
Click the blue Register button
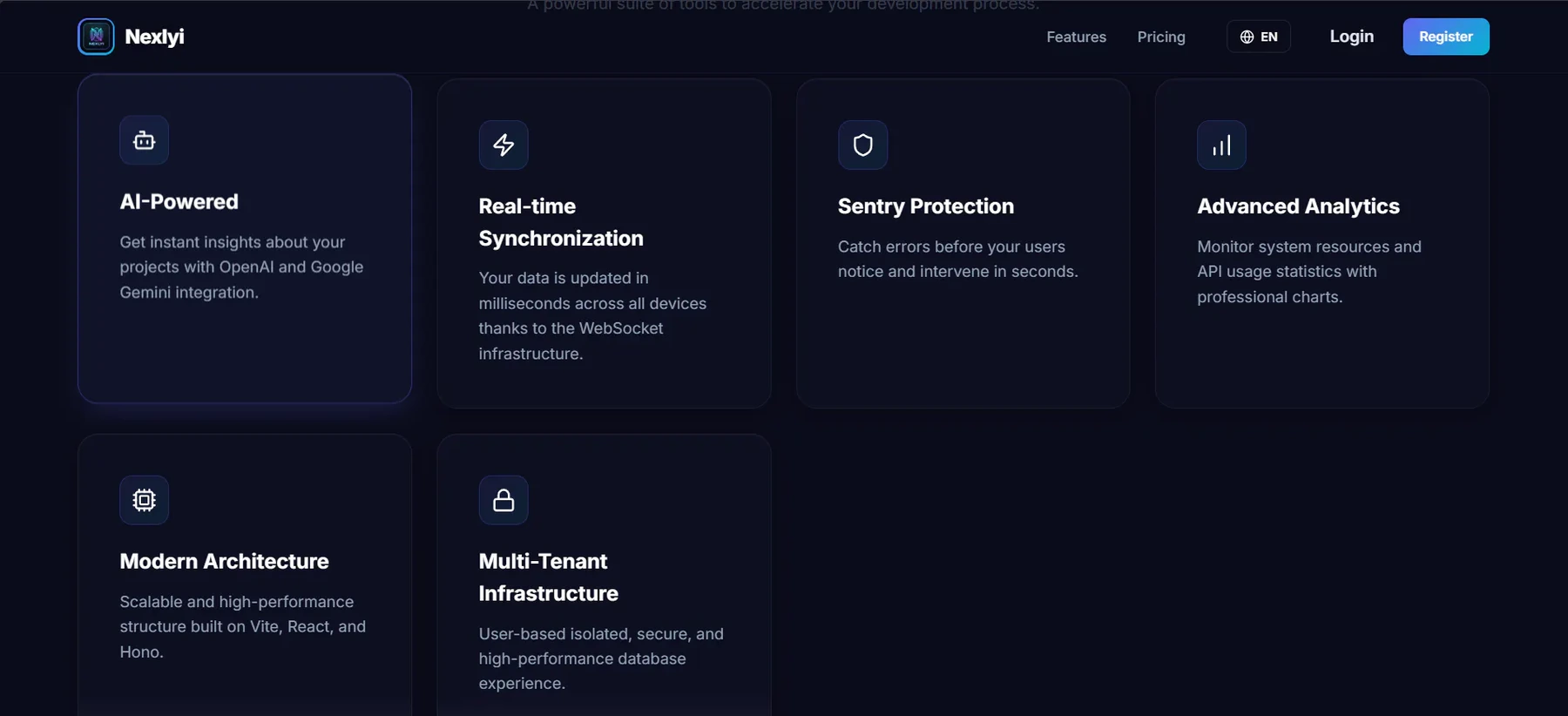point(1446,37)
